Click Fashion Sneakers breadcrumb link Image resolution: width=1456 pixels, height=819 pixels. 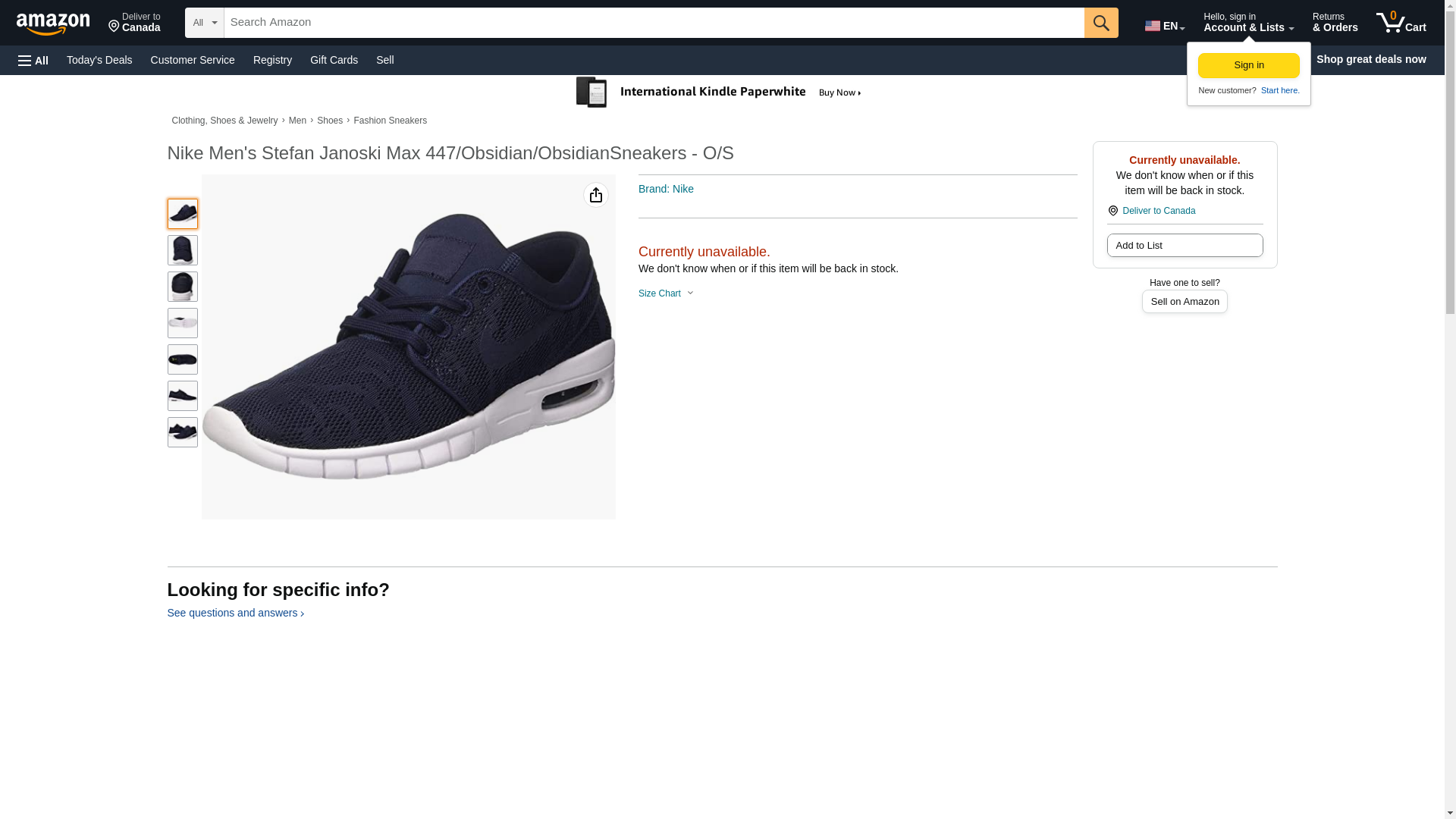[x=389, y=121]
